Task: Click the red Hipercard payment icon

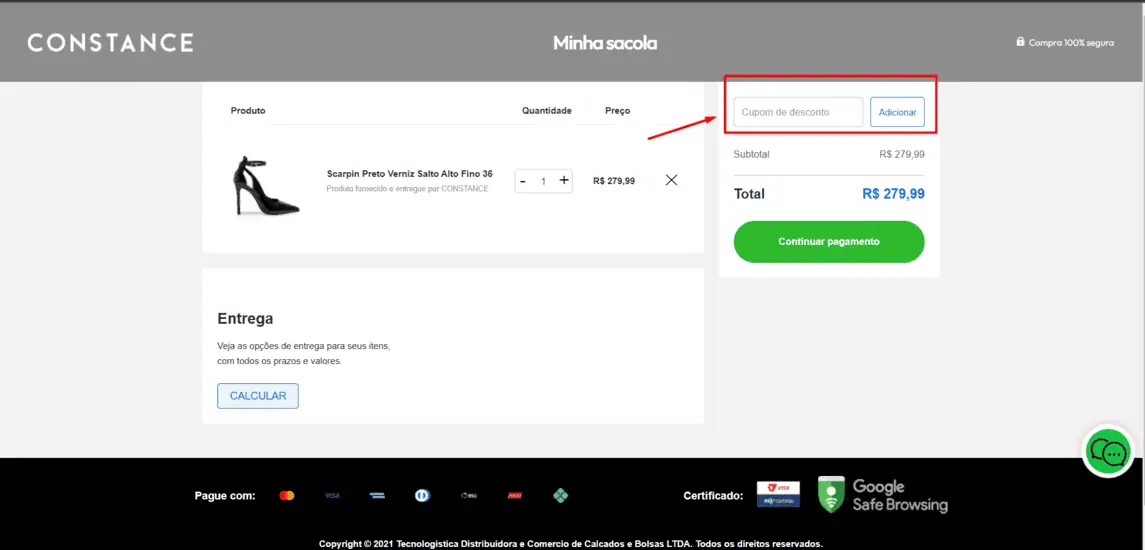Action: pyautogui.click(x=515, y=495)
